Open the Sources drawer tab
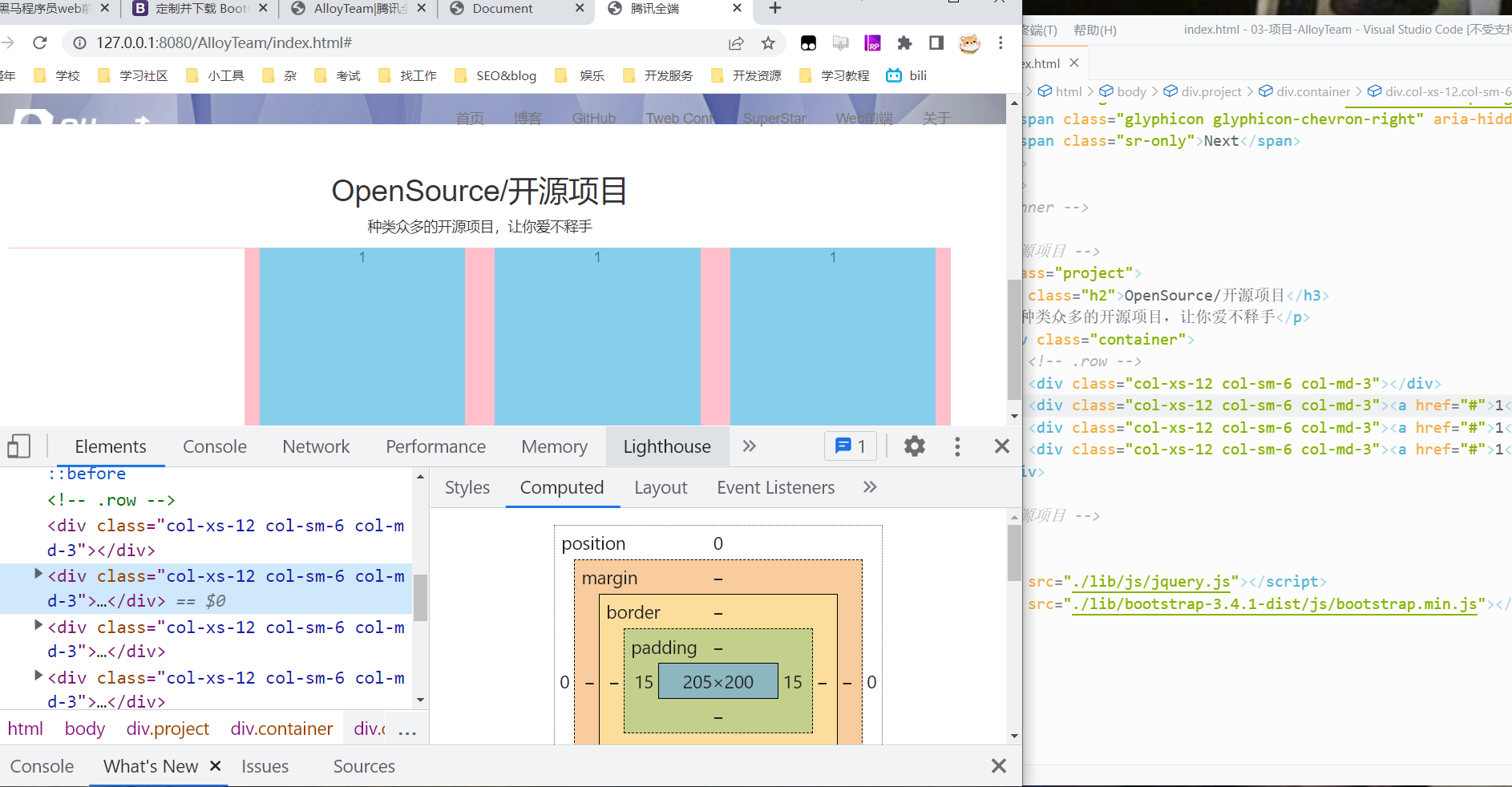1512x787 pixels. tap(364, 766)
